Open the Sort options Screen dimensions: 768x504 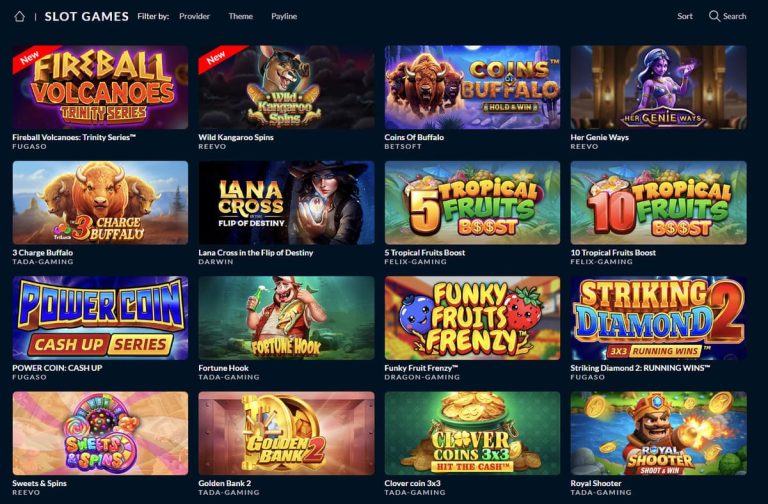tap(685, 16)
